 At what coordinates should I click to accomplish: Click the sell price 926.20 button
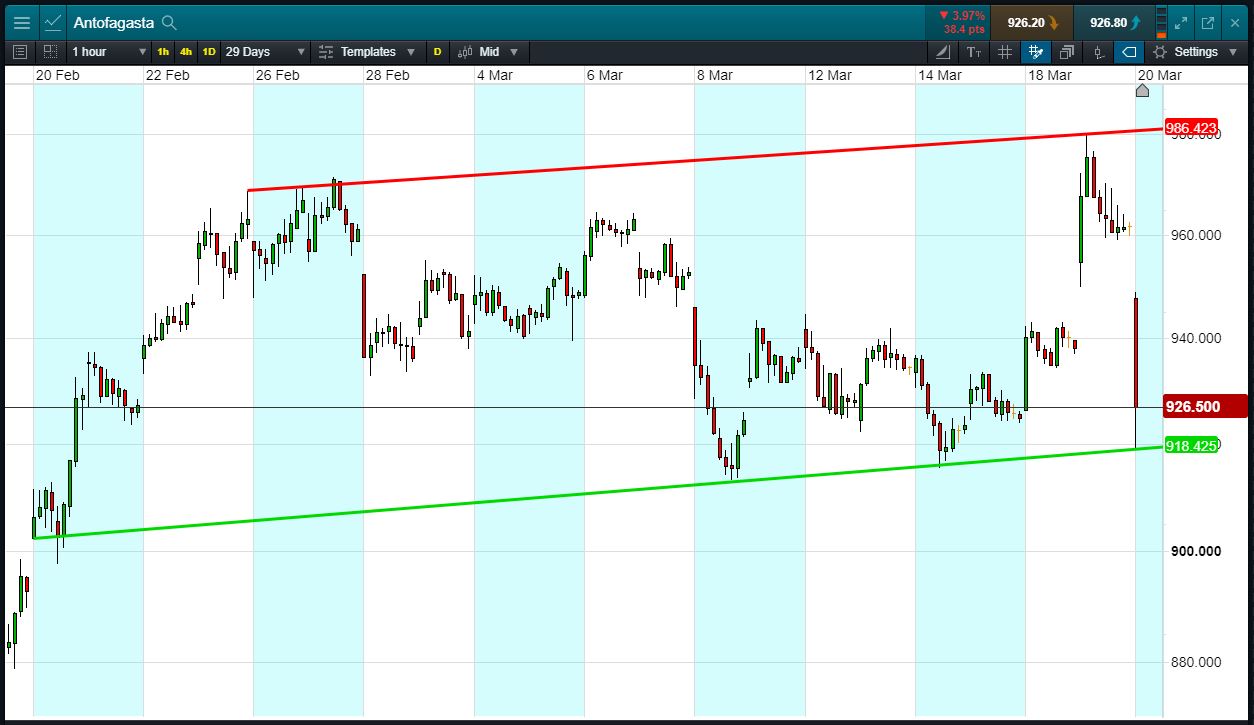(1032, 22)
